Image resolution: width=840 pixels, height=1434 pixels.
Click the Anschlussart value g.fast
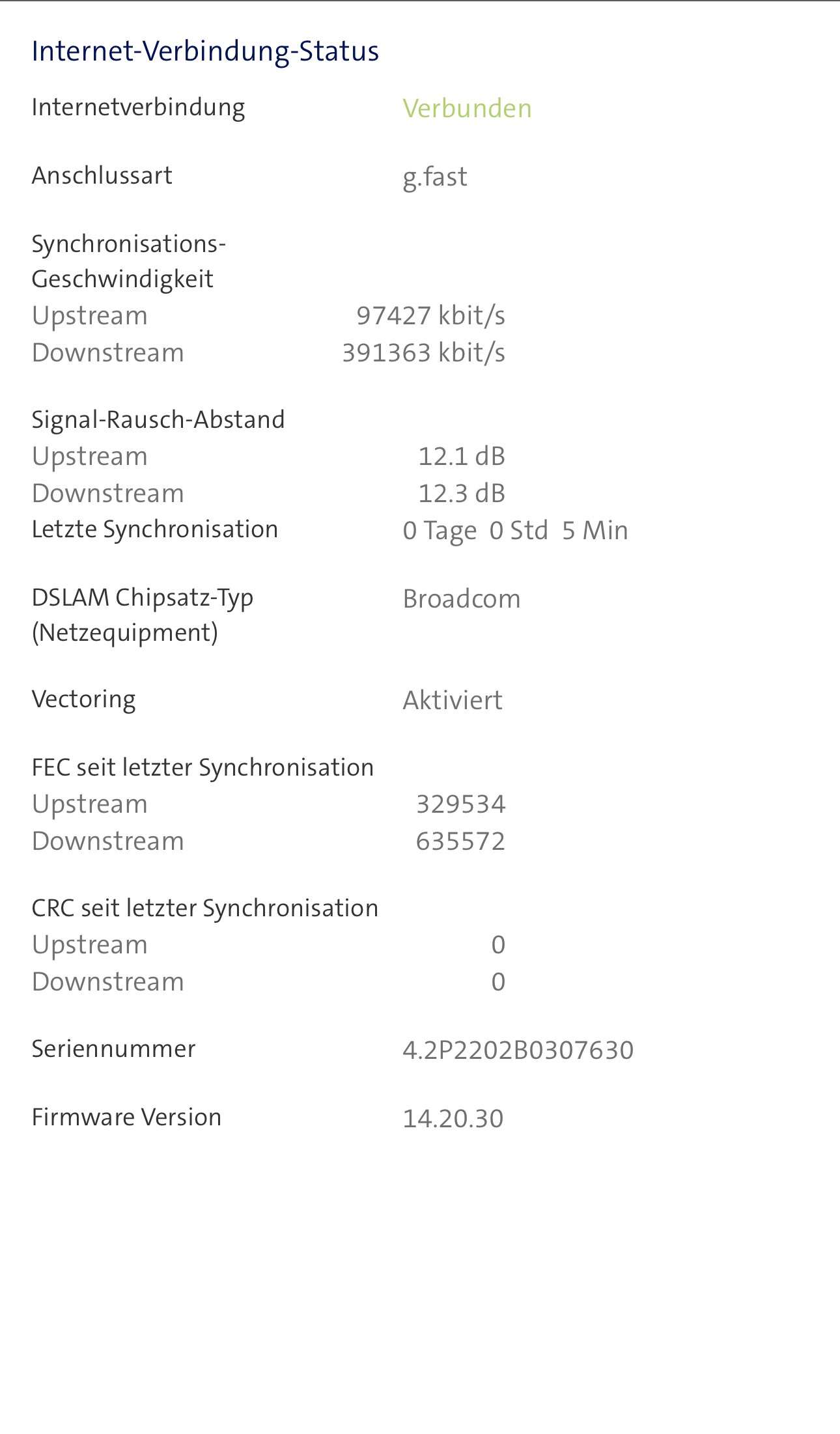(x=435, y=176)
